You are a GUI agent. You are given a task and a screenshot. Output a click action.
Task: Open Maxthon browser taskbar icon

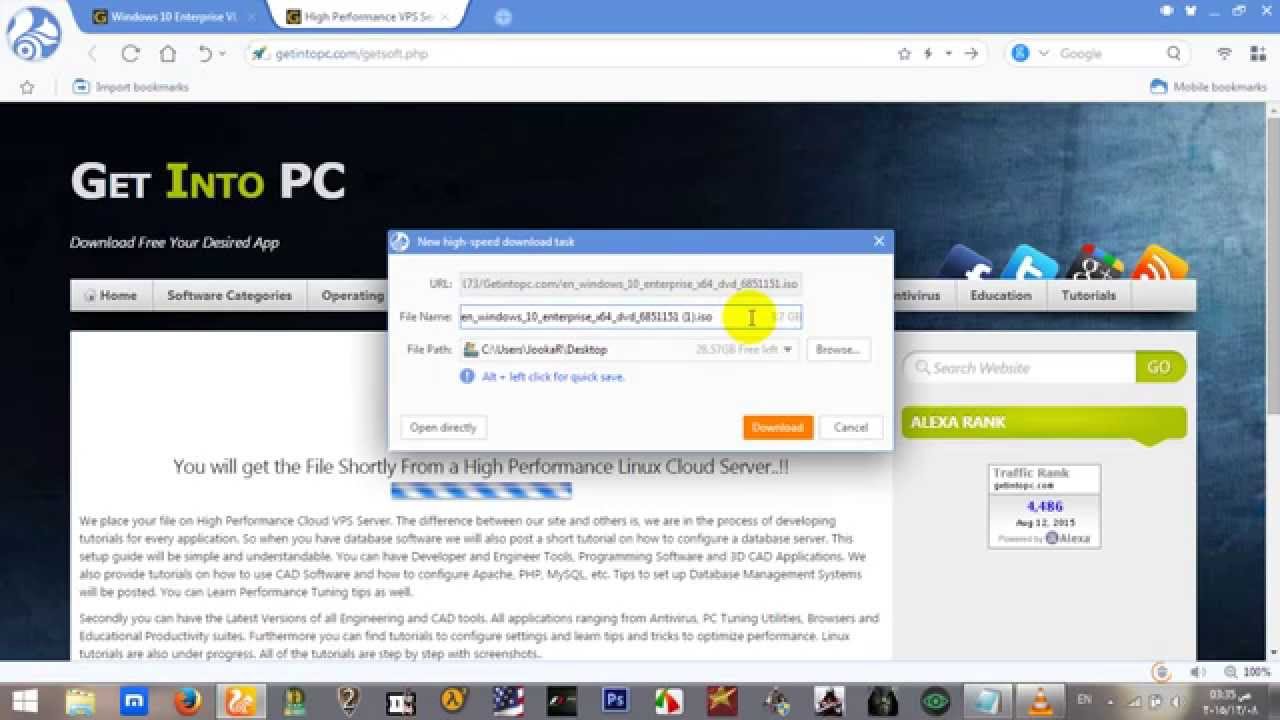(134, 701)
